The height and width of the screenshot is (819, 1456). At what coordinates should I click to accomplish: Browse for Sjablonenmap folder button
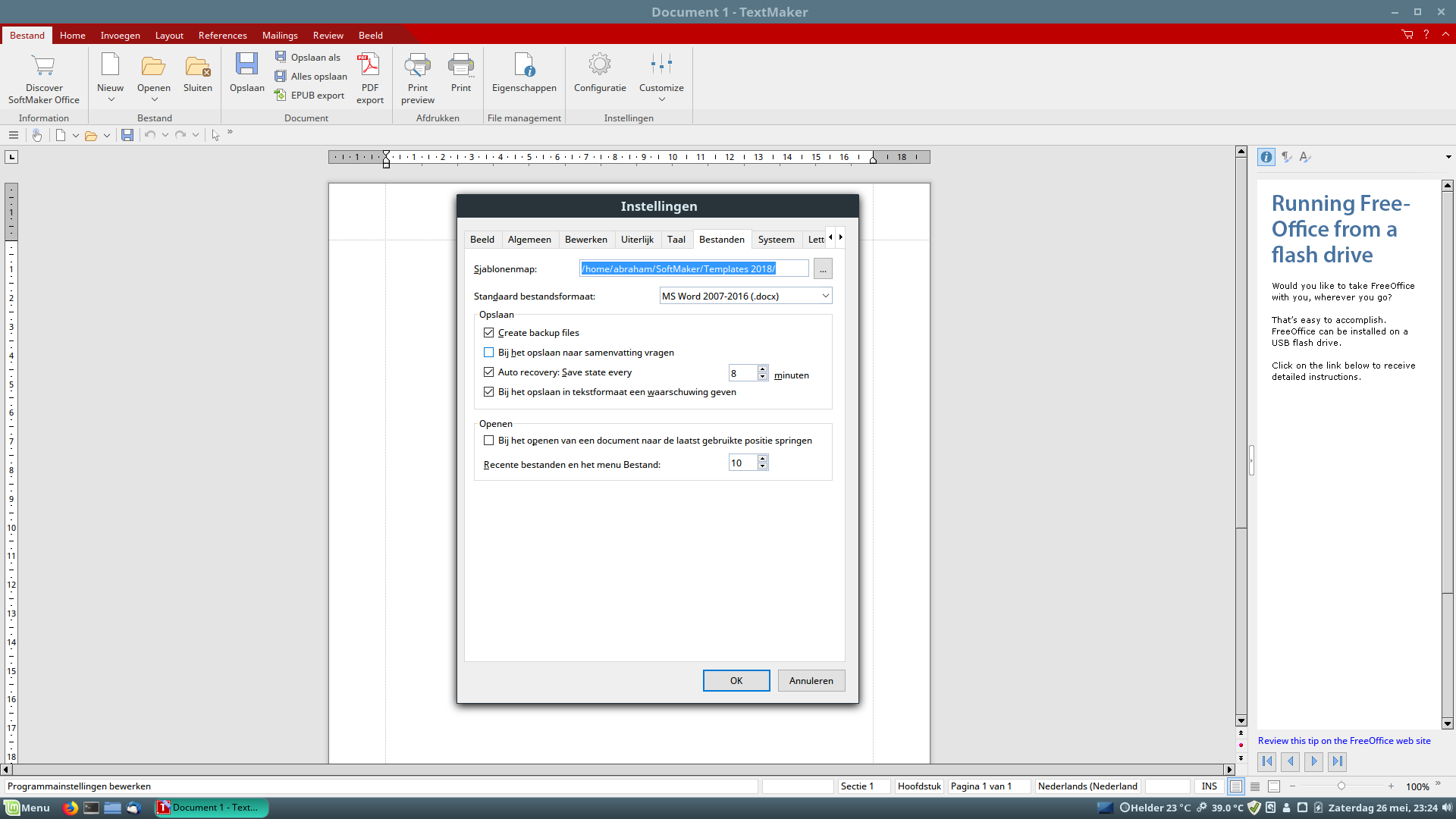823,269
